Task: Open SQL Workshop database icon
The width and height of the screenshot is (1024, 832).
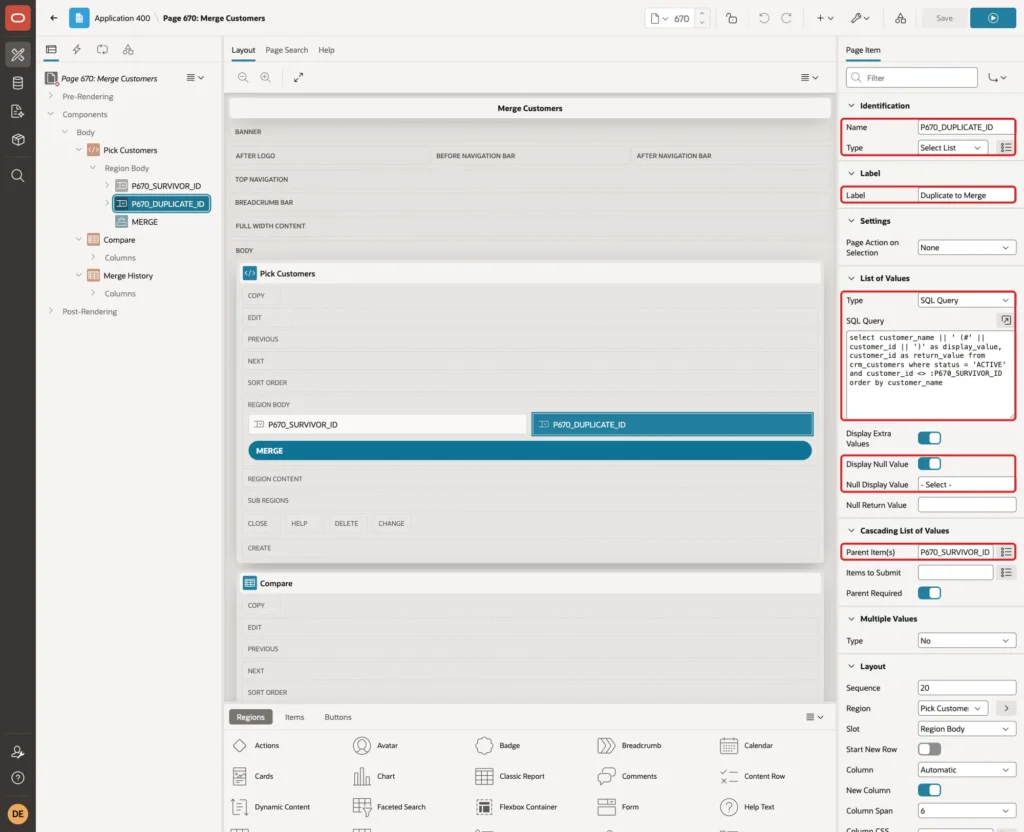Action: tap(18, 83)
